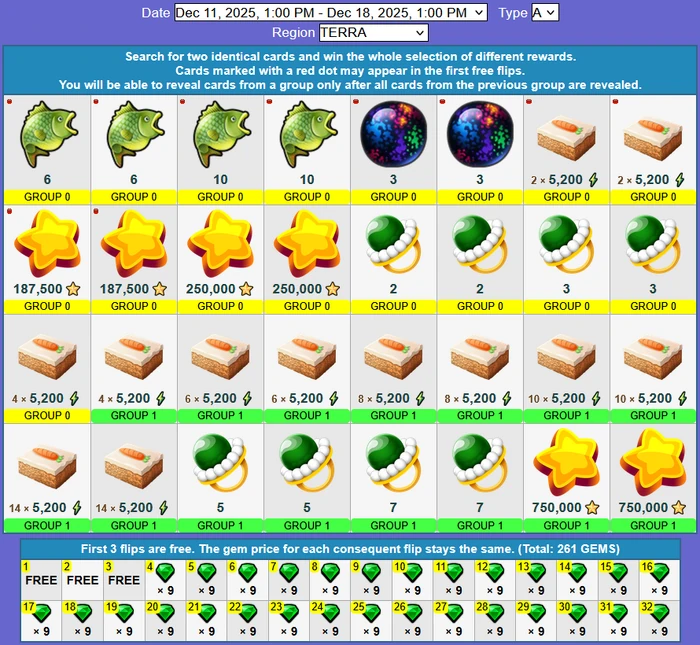The width and height of the screenshot is (700, 645).
Task: Click GROUP 0 label under first 6 fish card
Action: [x=47, y=197]
